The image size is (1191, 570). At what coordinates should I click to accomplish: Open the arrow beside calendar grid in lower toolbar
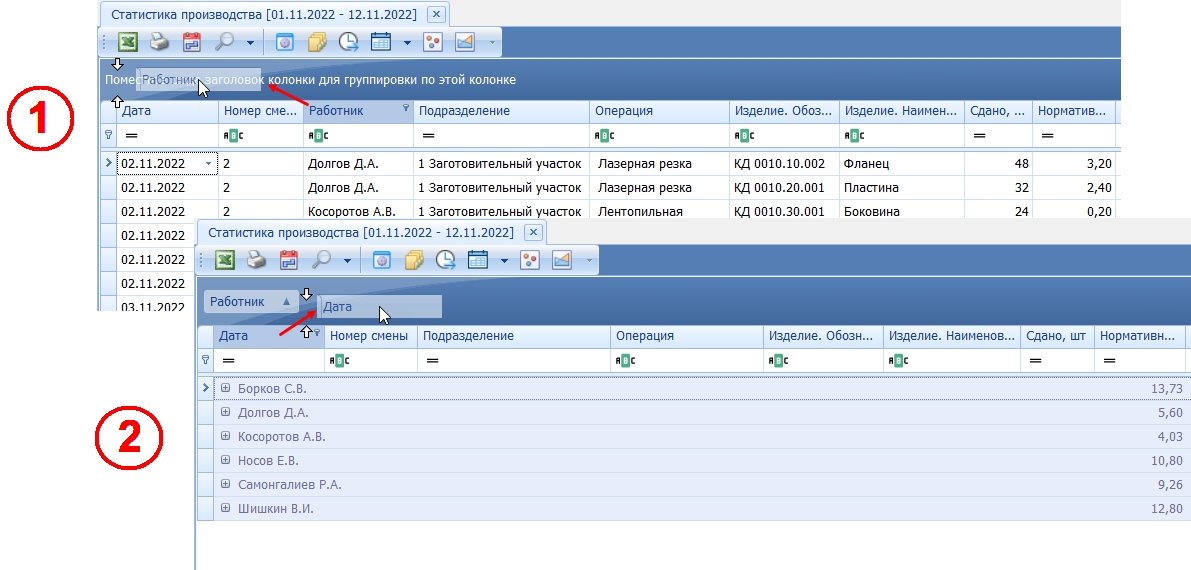coord(504,261)
